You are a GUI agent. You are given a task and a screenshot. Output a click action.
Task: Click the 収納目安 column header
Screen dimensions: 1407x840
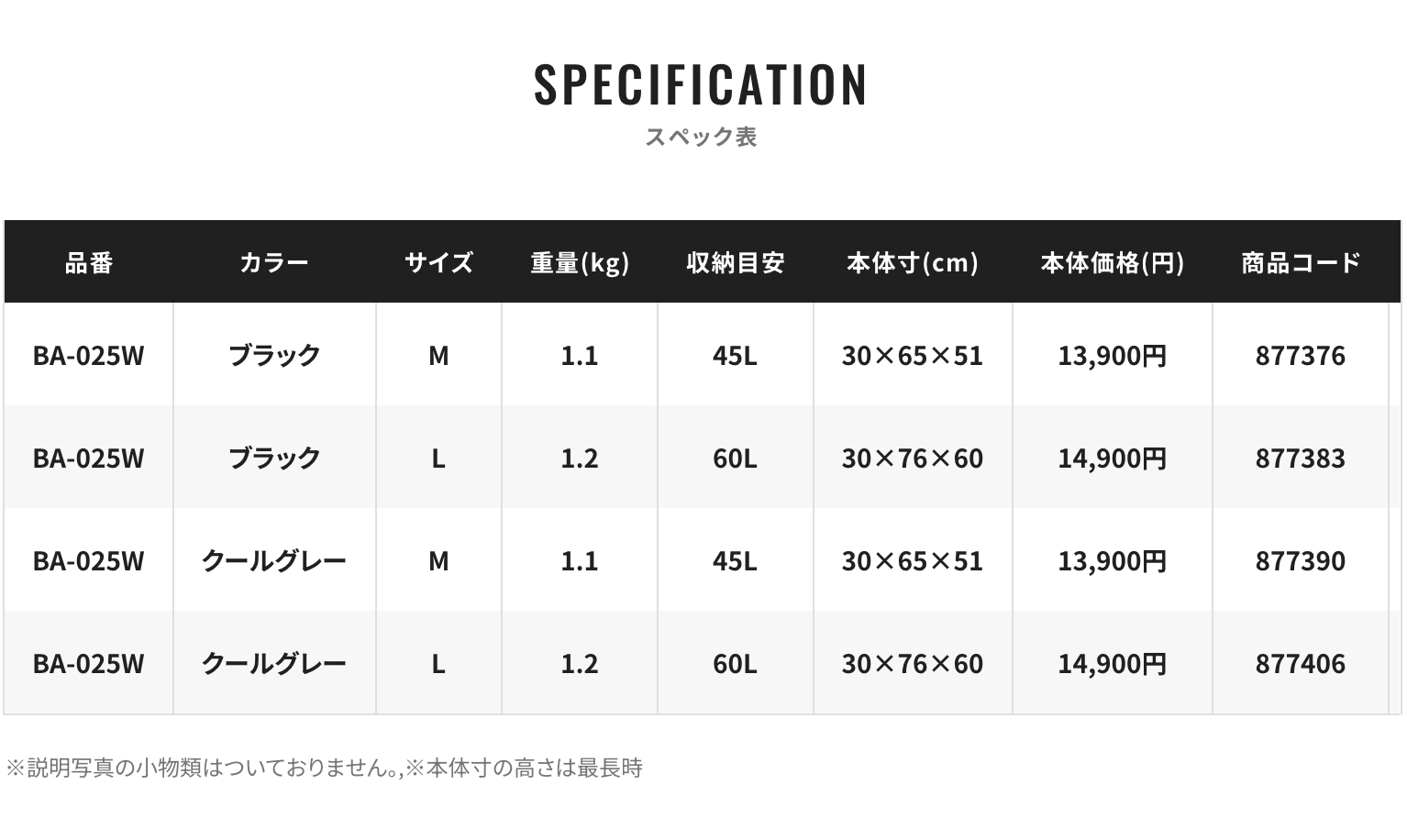[x=735, y=263]
